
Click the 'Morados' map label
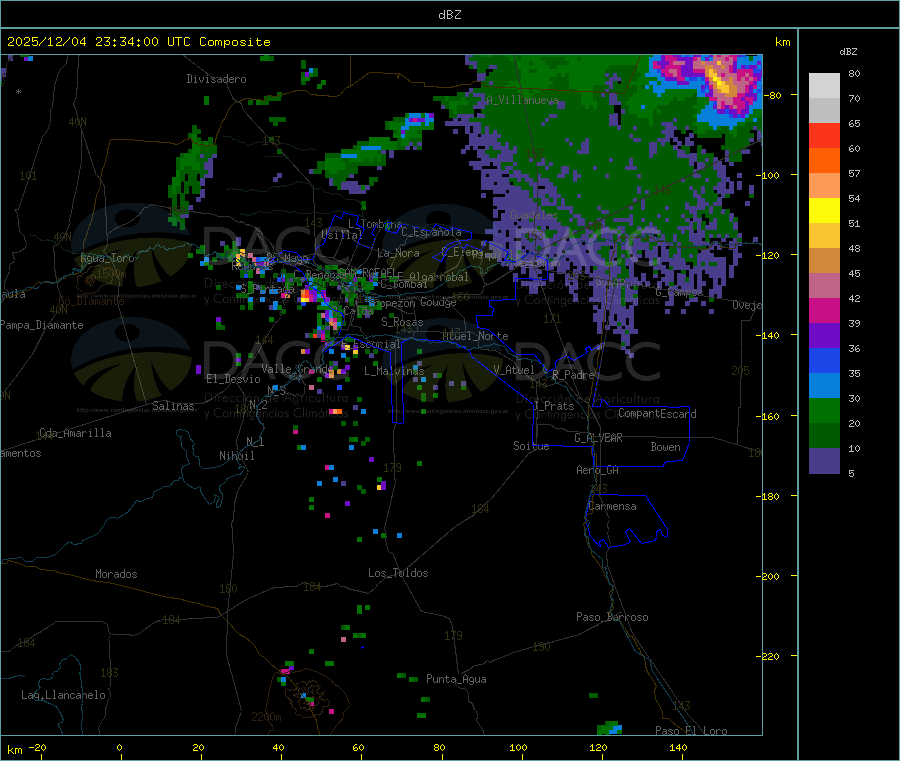tap(116, 574)
